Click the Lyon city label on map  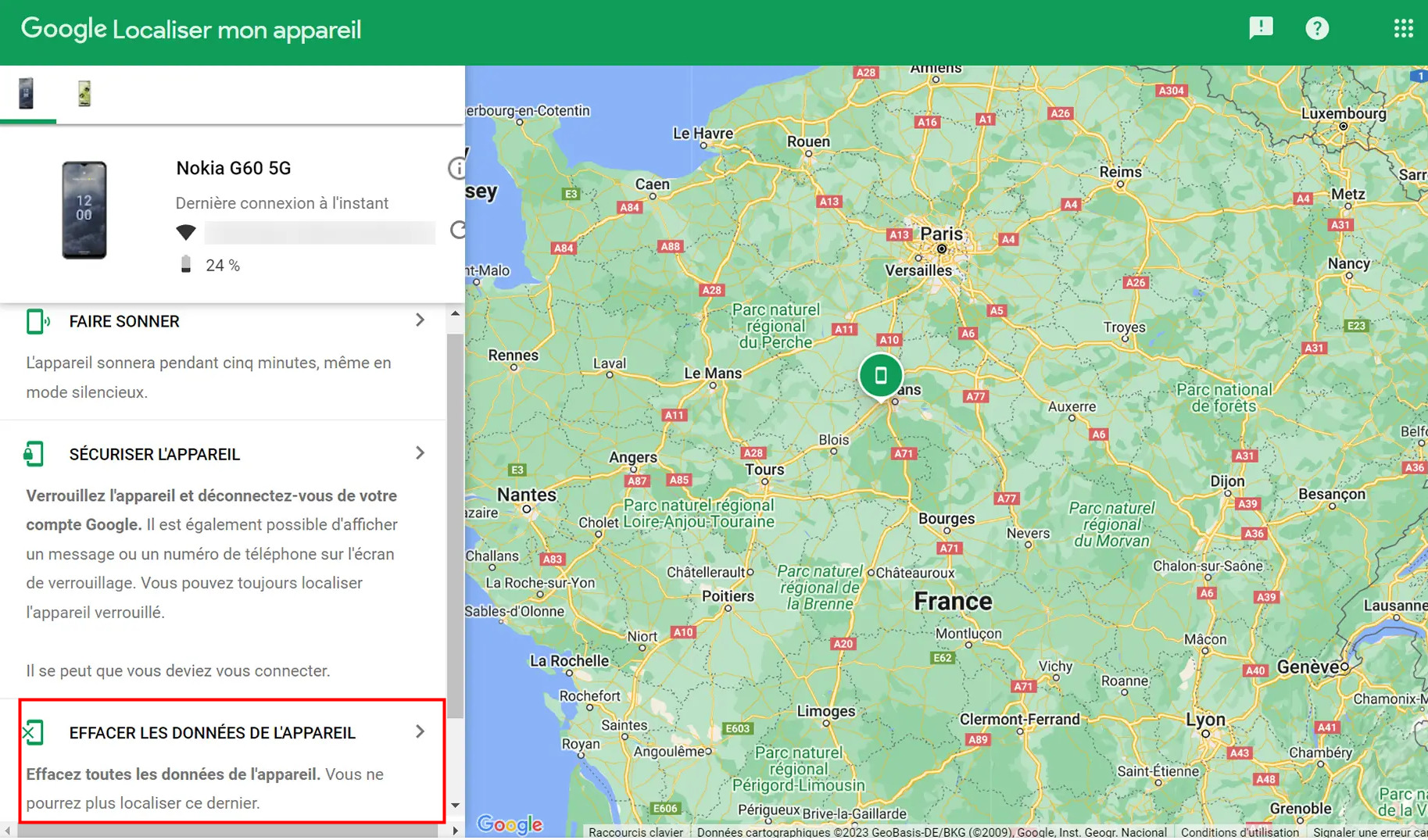pos(1205,719)
